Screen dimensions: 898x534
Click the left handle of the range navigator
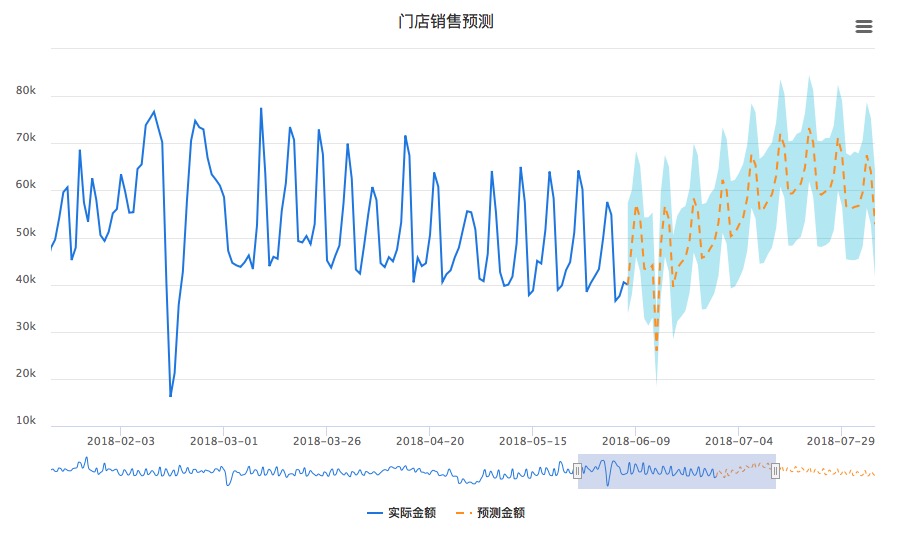tap(577, 471)
